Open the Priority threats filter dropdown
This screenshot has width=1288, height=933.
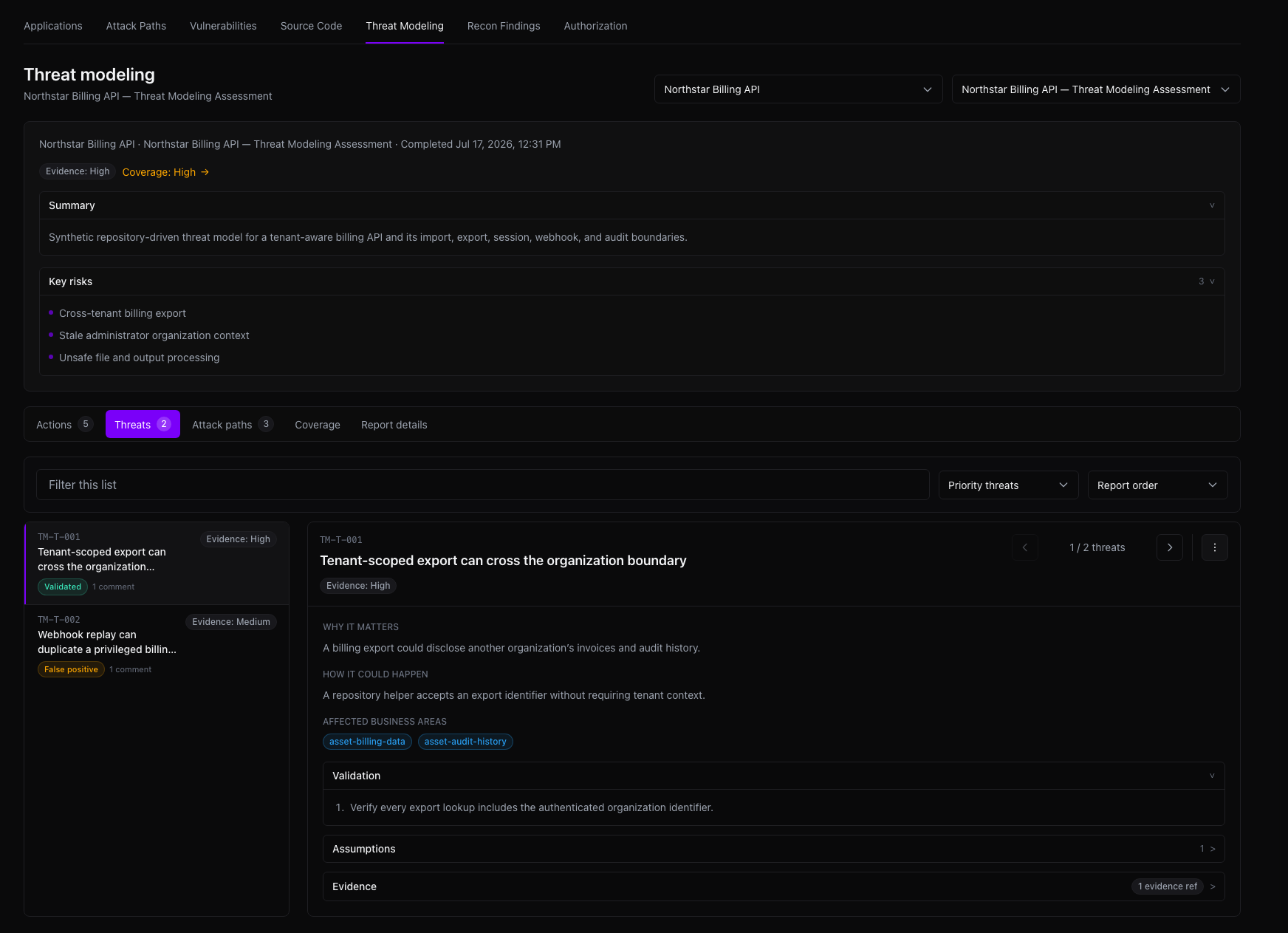click(1008, 485)
